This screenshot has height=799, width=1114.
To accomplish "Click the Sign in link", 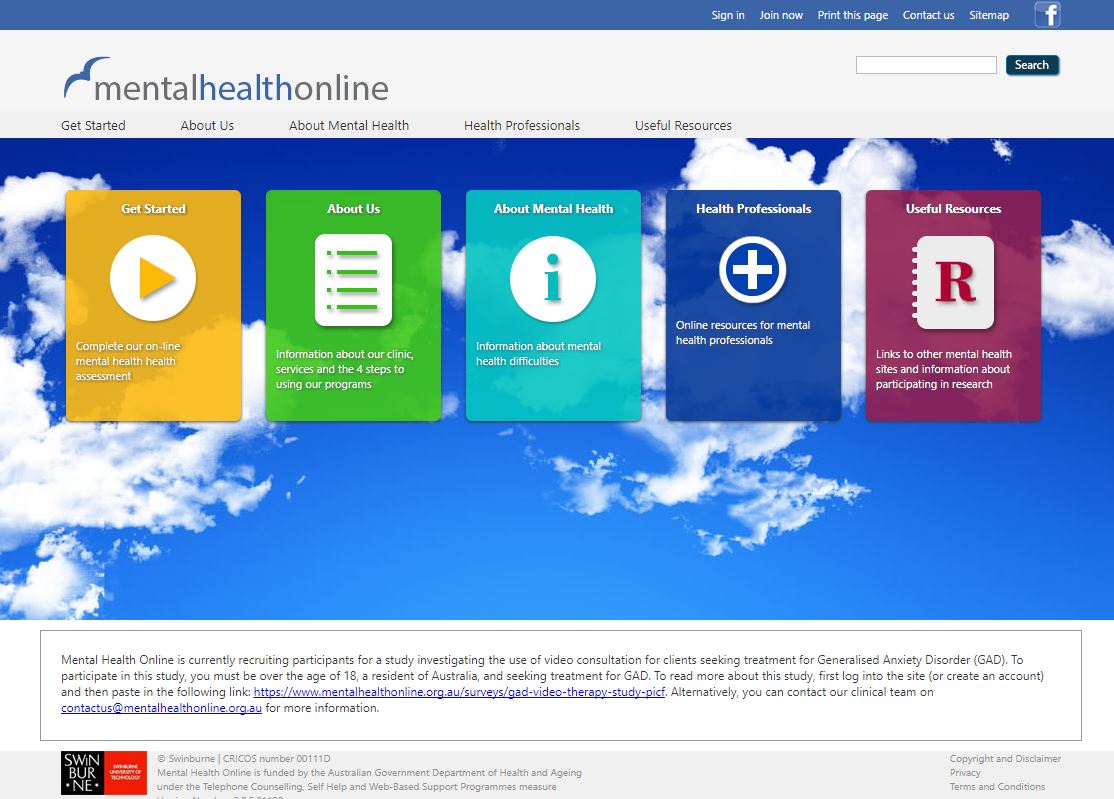I will [x=728, y=15].
